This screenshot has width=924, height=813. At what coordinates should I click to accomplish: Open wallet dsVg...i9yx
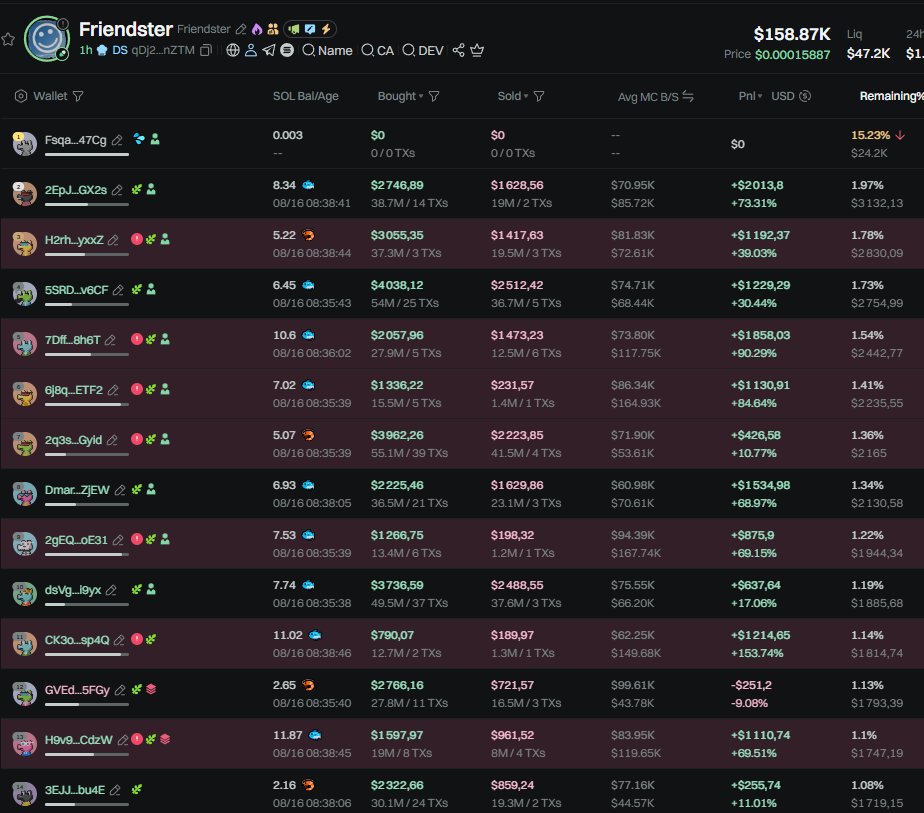[72, 590]
